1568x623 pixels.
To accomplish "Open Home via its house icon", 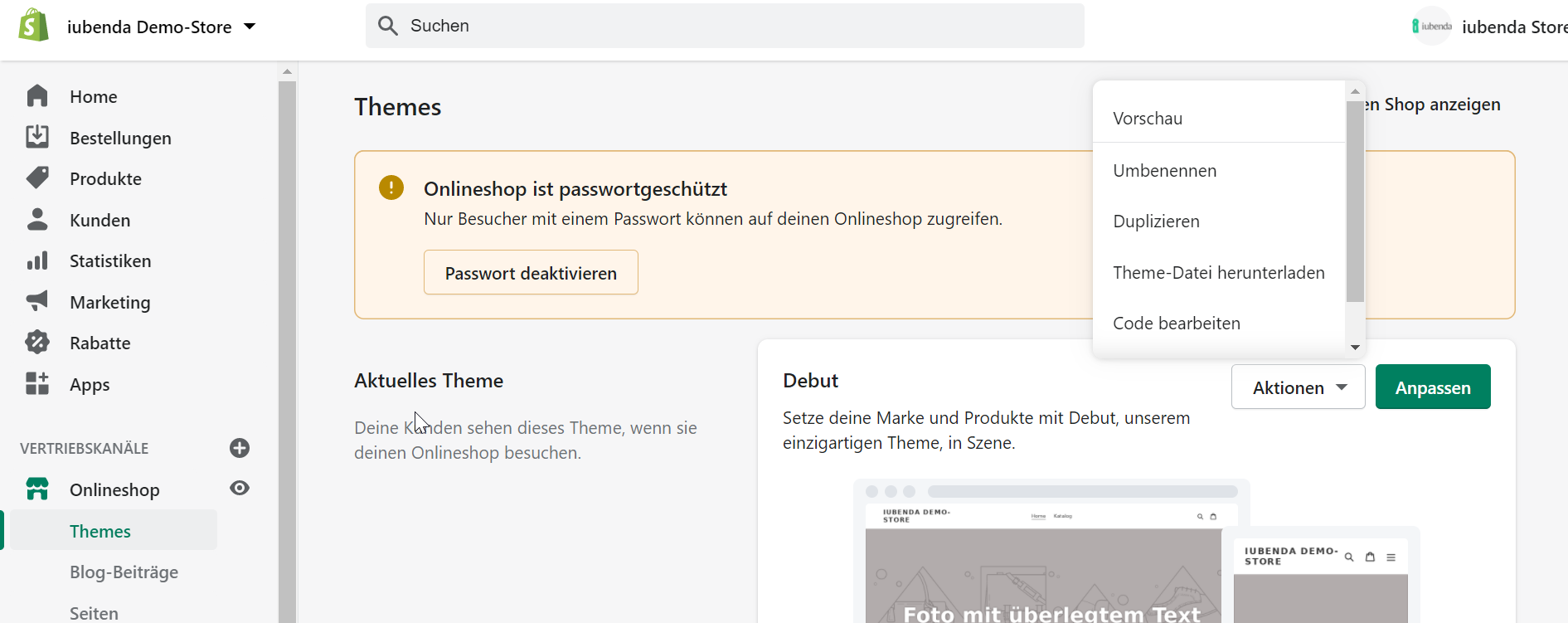I will (37, 96).
